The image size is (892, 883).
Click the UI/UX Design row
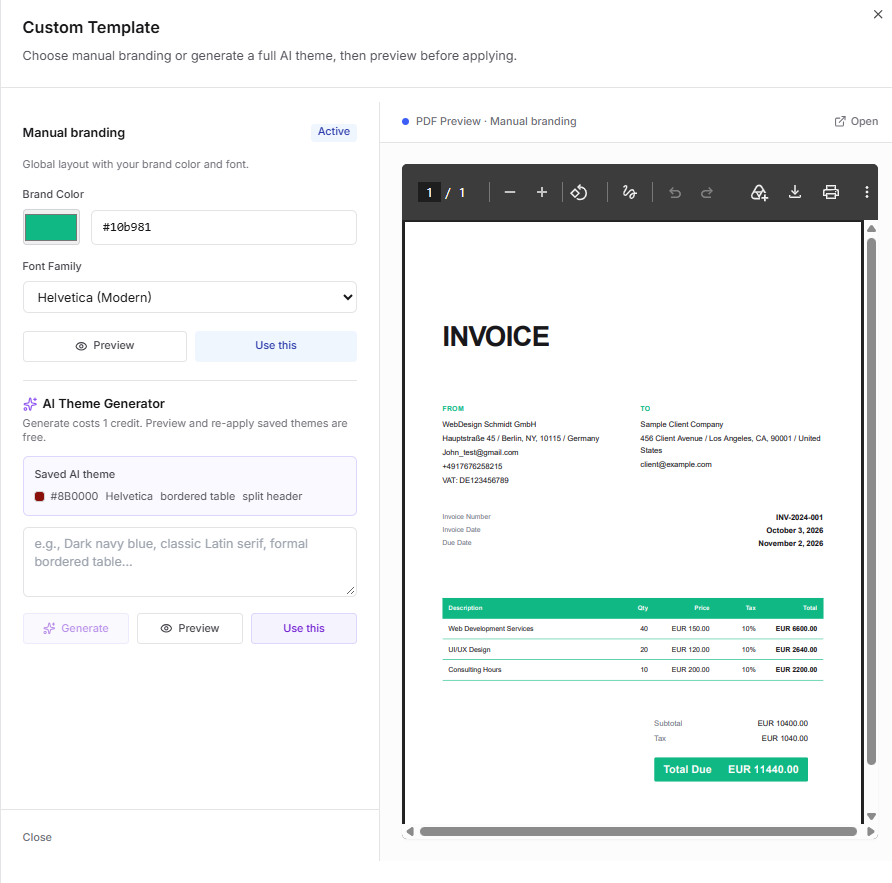pyautogui.click(x=633, y=649)
